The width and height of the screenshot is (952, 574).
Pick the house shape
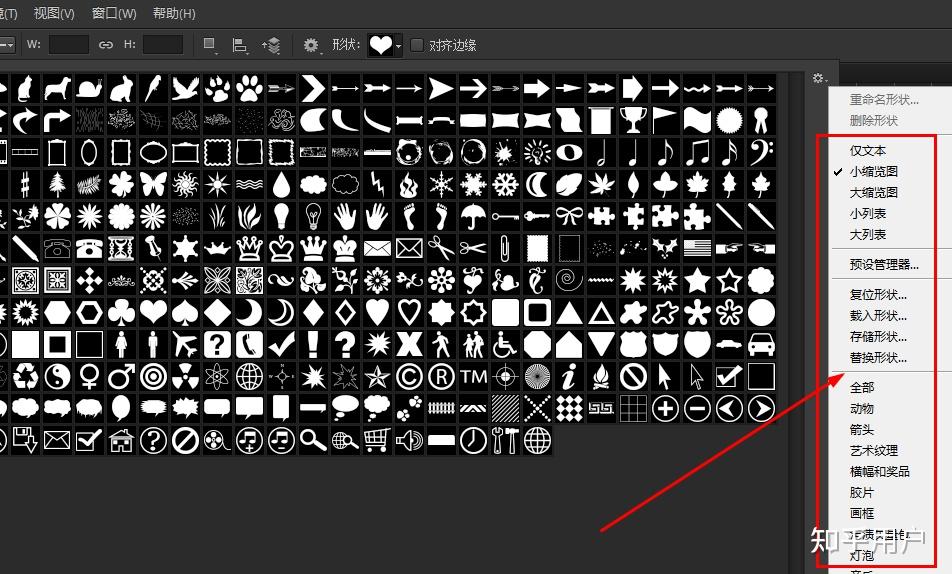point(121,440)
